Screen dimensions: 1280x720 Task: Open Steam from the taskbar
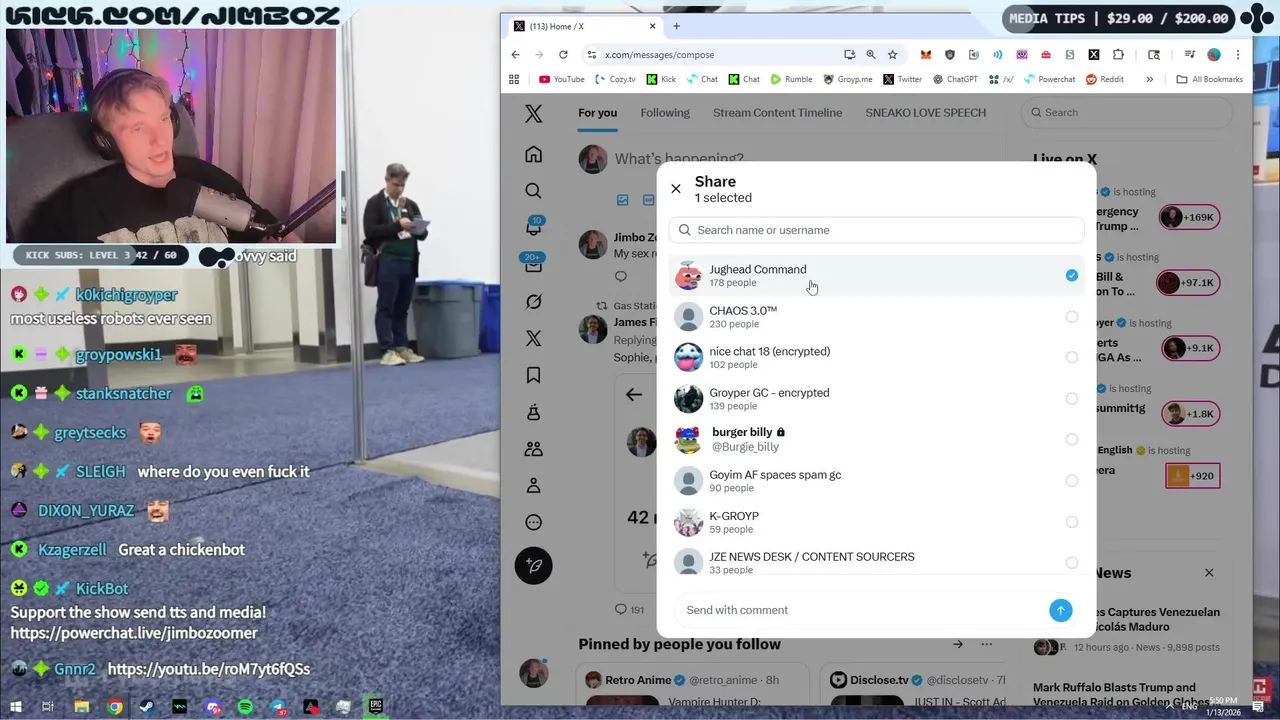147,707
